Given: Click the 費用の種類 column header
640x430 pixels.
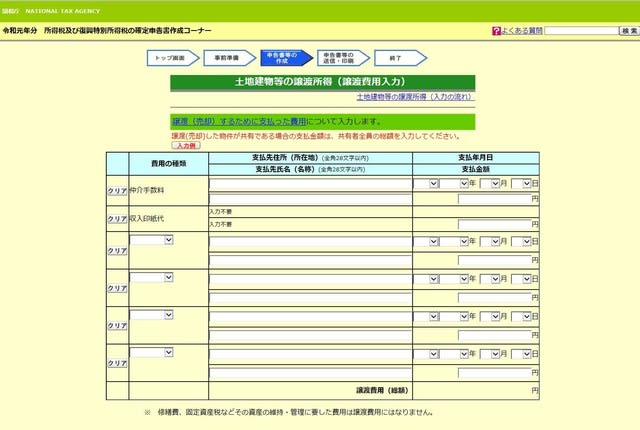Looking at the screenshot, I should 169,164.
